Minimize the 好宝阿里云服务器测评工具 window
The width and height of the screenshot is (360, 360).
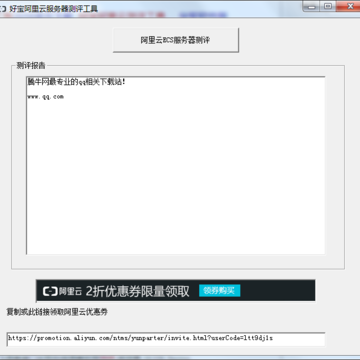(312, 6)
